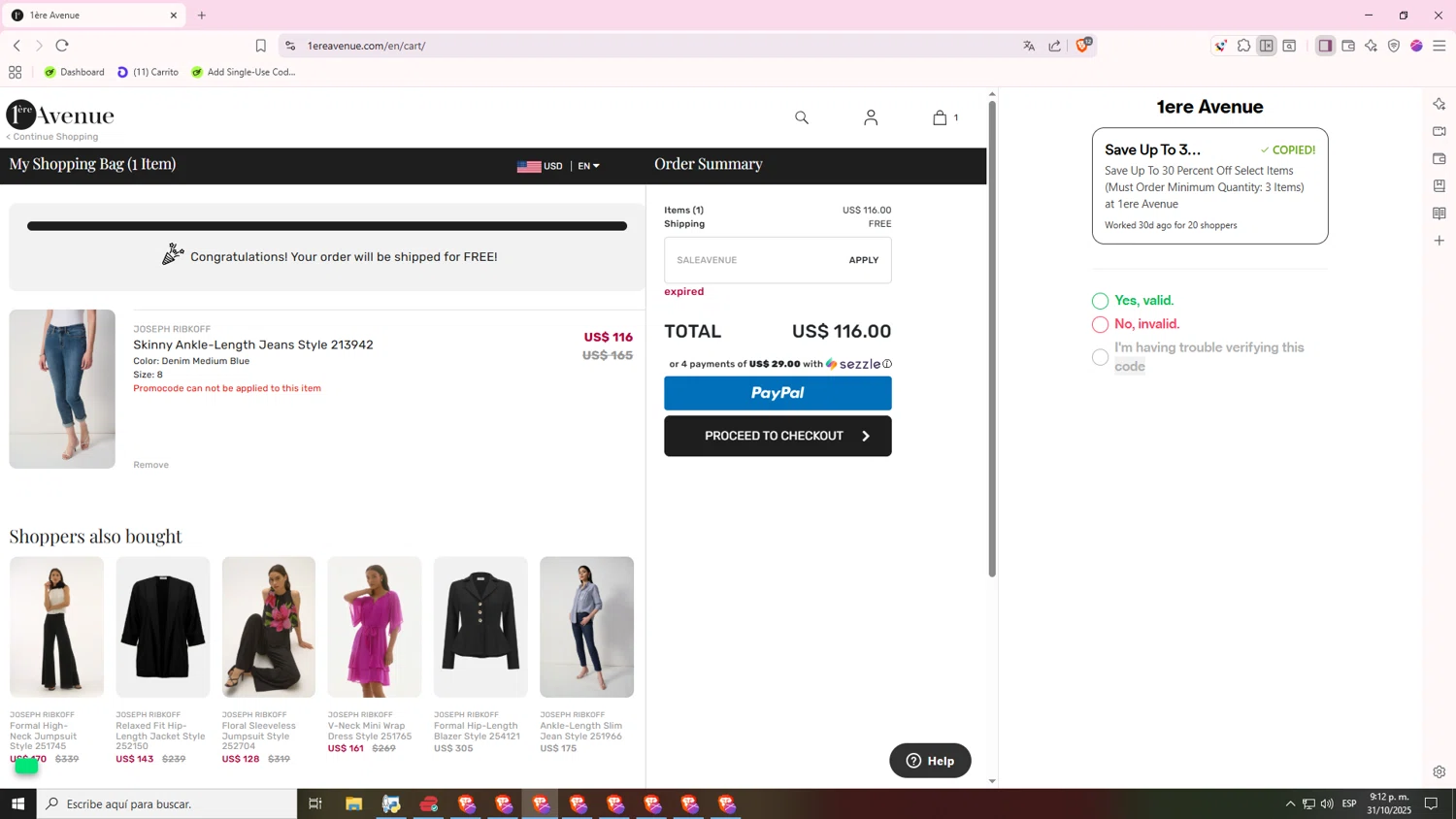1456x819 pixels.
Task: Open the (11) Carrito bookmark
Action: pos(148,72)
